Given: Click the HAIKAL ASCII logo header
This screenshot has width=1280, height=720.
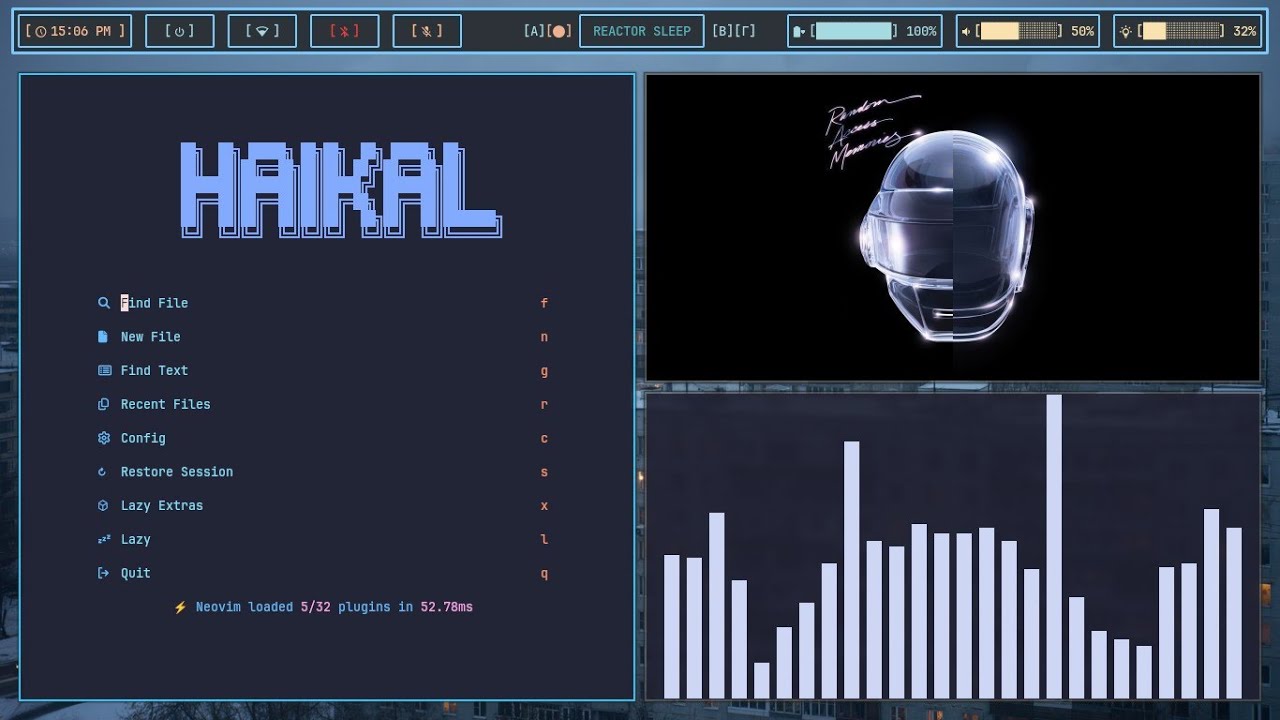Looking at the screenshot, I should 340,189.
